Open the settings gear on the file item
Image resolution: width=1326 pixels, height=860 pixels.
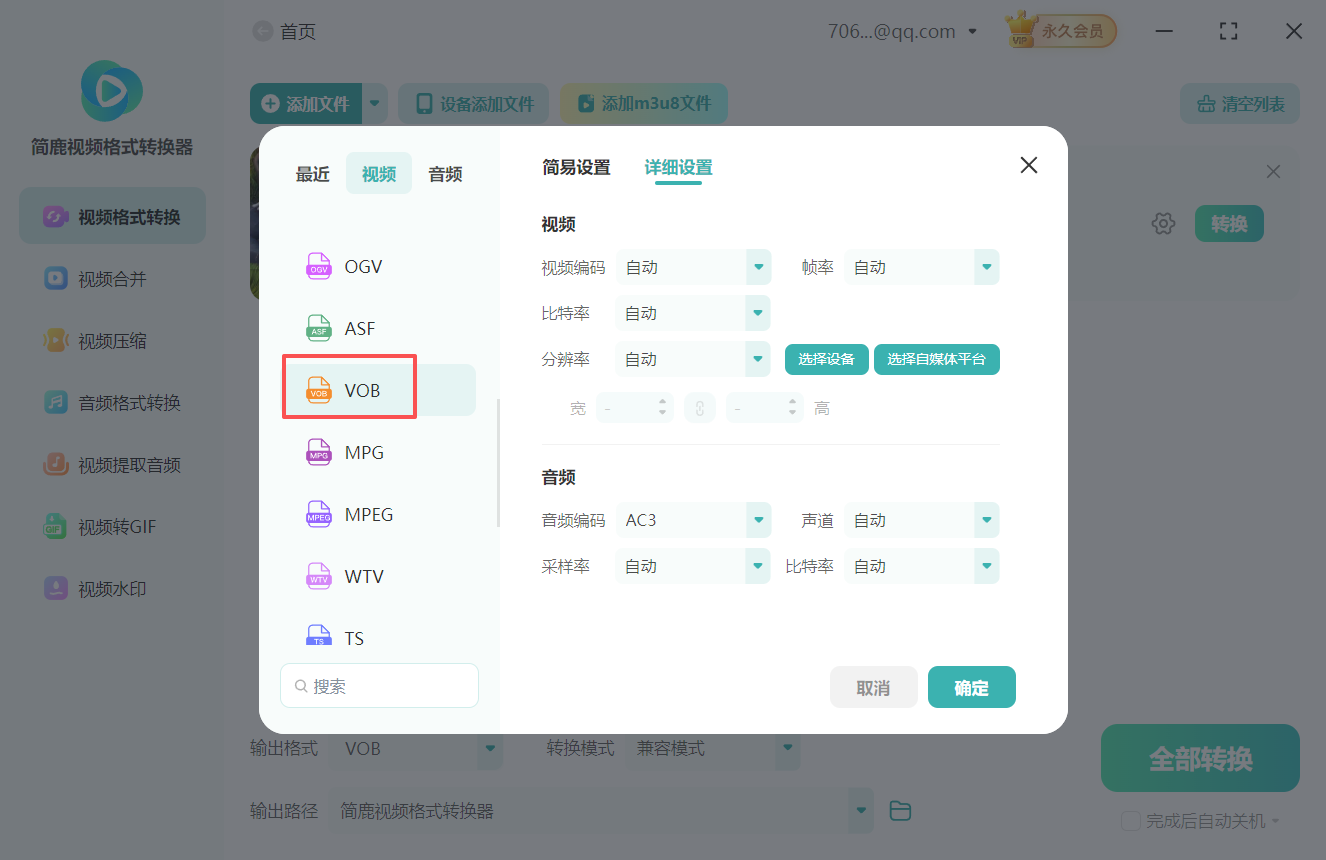pyautogui.click(x=1163, y=223)
